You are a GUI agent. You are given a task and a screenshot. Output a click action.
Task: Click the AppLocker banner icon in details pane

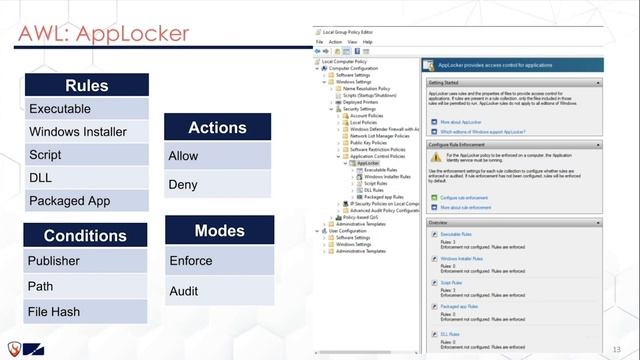pyautogui.click(x=428, y=65)
